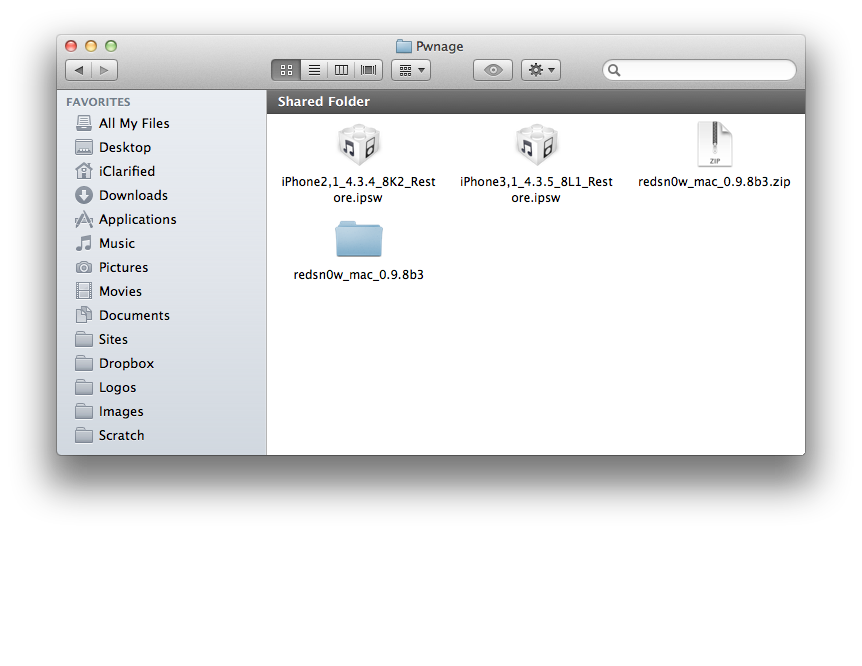Enable Cover Flow view mode

coord(369,70)
